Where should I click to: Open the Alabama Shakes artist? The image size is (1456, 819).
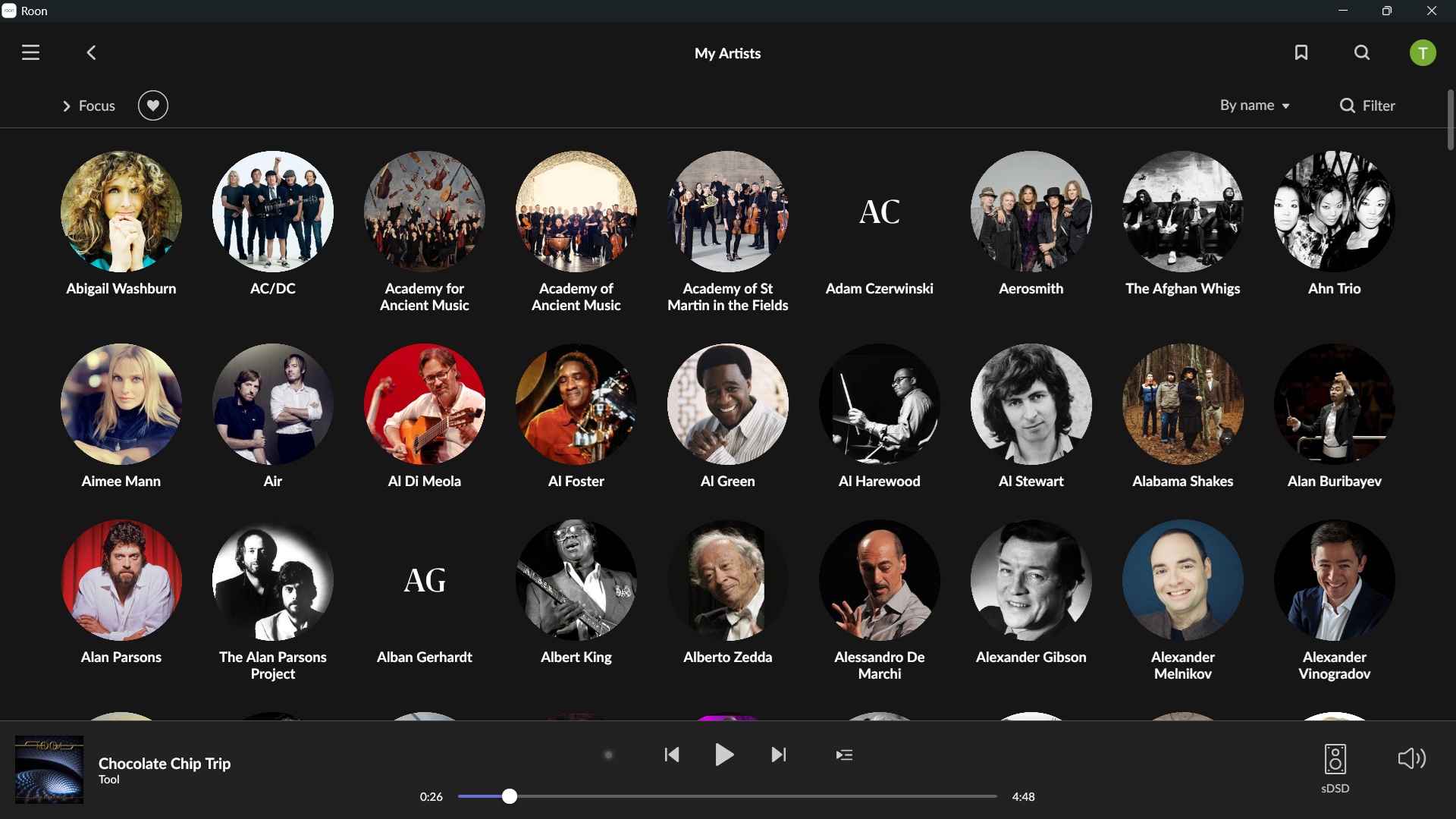pos(1183,416)
